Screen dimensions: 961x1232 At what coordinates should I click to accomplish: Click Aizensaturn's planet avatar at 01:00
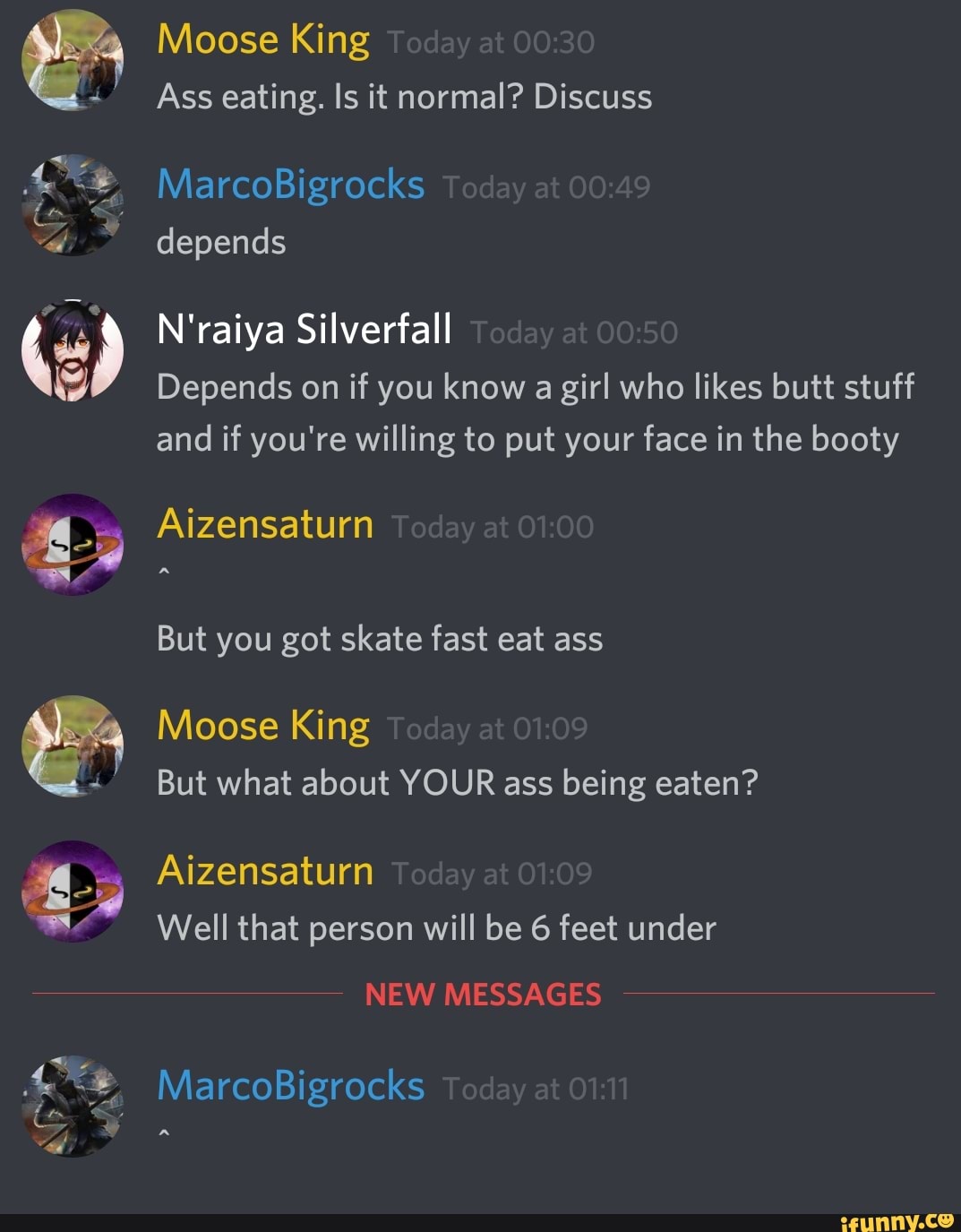(73, 545)
